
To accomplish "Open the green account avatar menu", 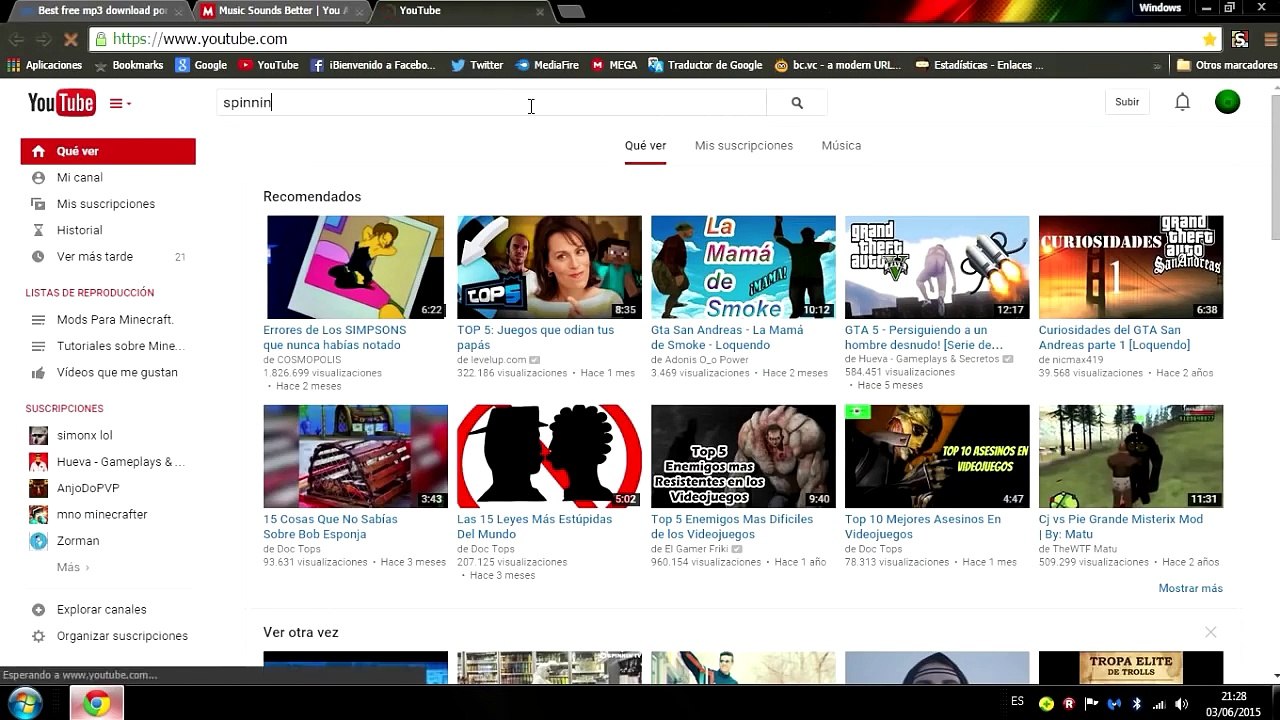I will pos(1227,102).
